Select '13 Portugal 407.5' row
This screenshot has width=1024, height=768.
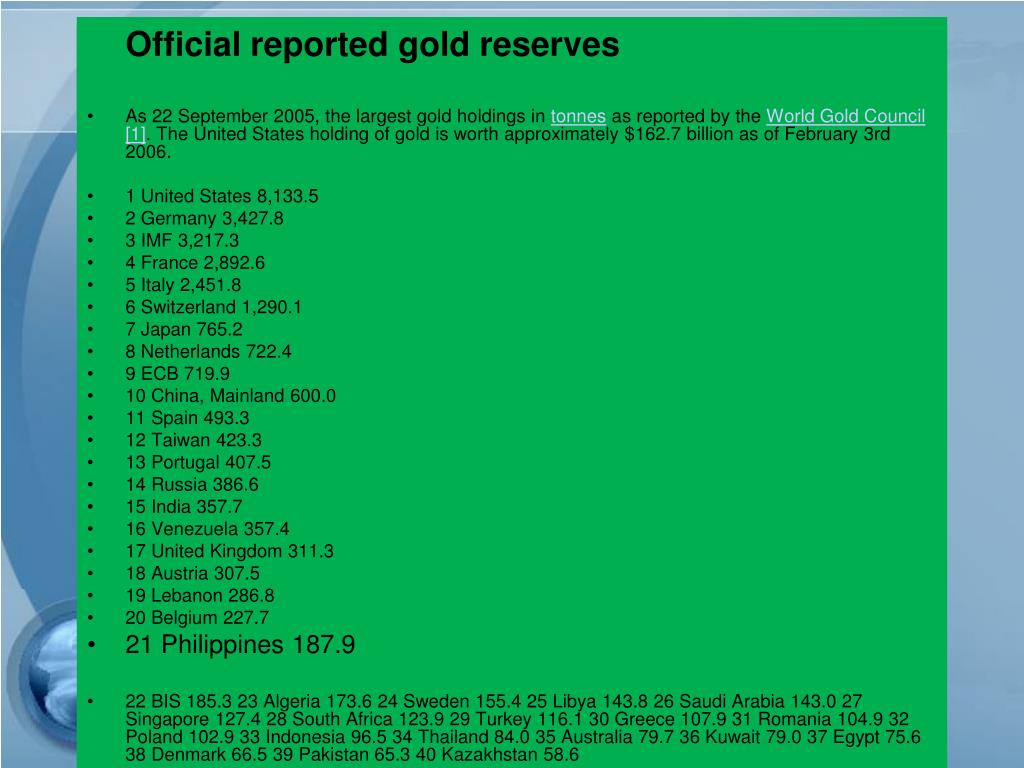tap(198, 463)
